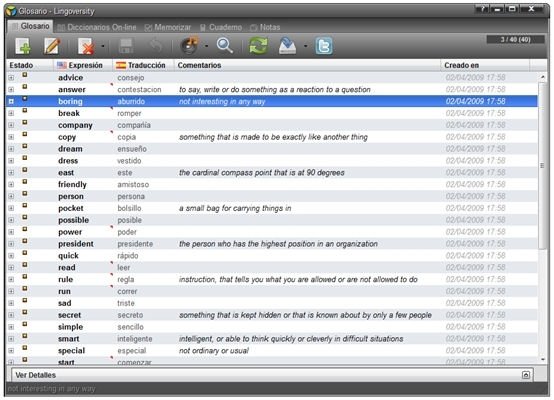The height and width of the screenshot is (400, 554).
Task: Click the help question mark button
Action: [482, 9]
